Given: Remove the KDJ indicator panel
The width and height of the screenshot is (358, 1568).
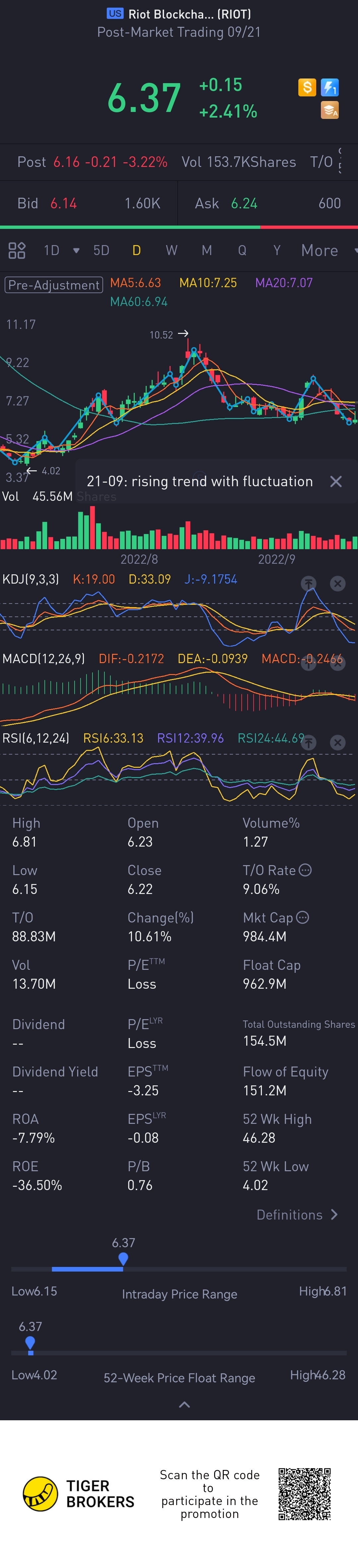Looking at the screenshot, I should [337, 584].
